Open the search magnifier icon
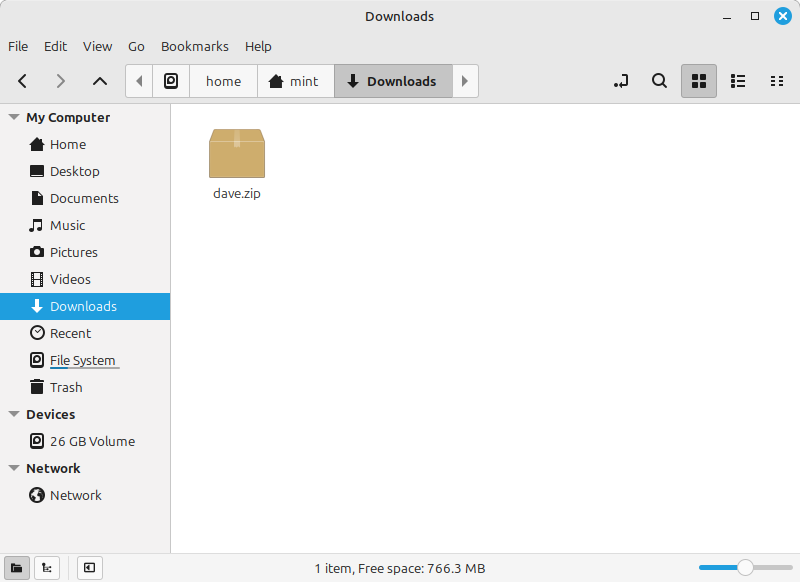Image resolution: width=800 pixels, height=582 pixels. (659, 81)
